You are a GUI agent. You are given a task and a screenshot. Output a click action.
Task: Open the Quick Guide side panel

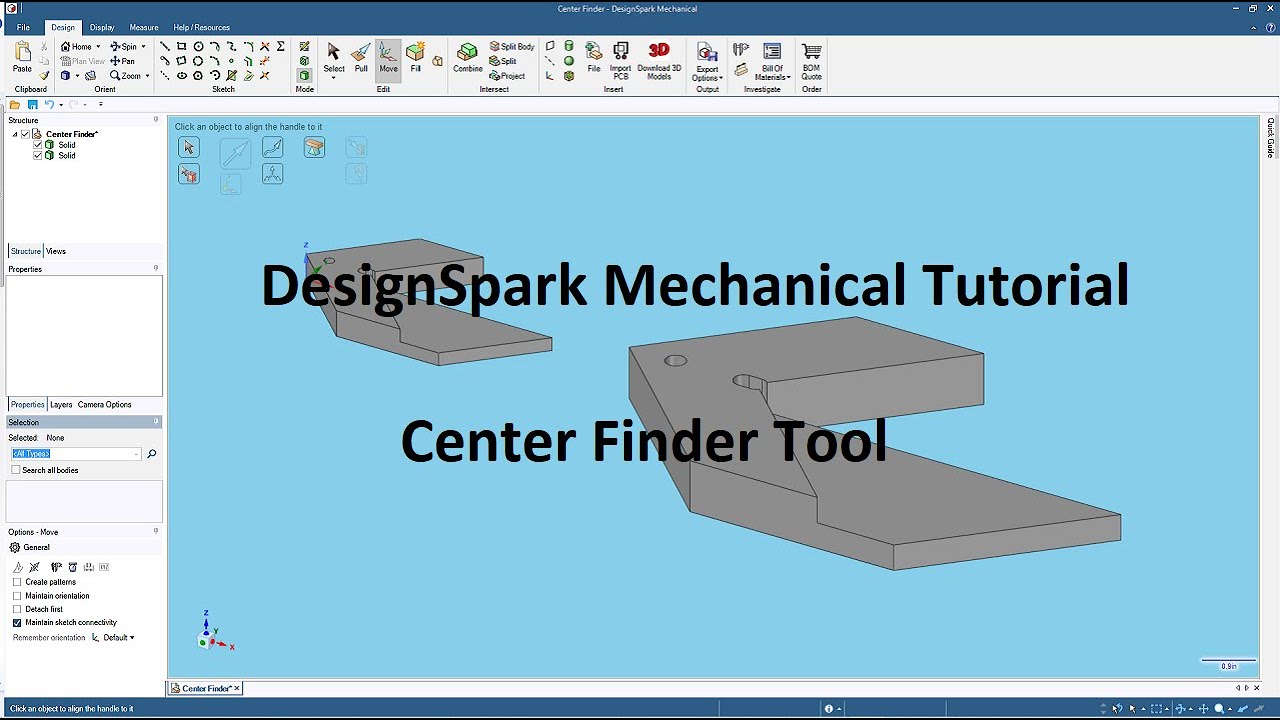point(1270,138)
